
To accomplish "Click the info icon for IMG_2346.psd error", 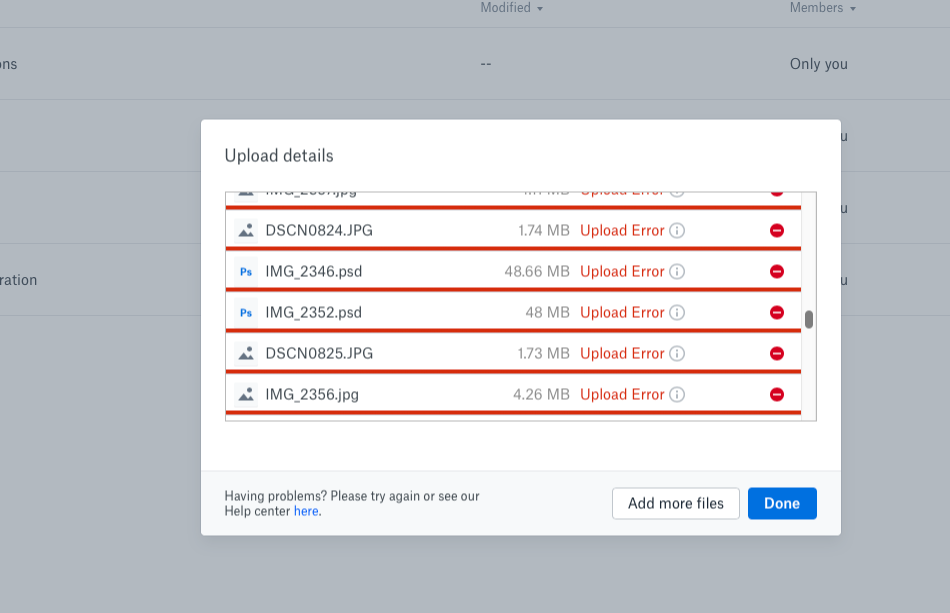I will point(677,272).
